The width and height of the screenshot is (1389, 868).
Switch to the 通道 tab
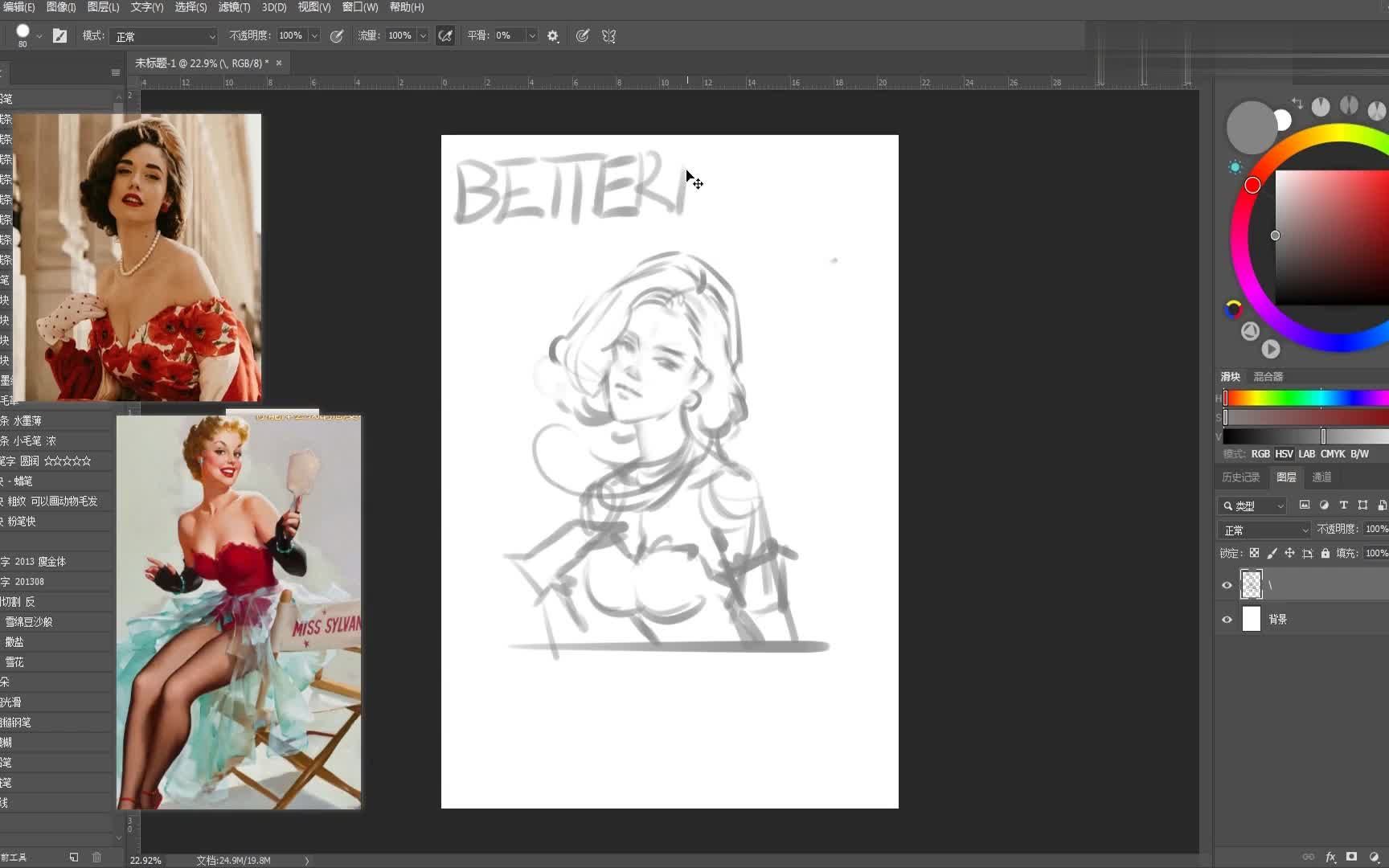tap(1322, 477)
